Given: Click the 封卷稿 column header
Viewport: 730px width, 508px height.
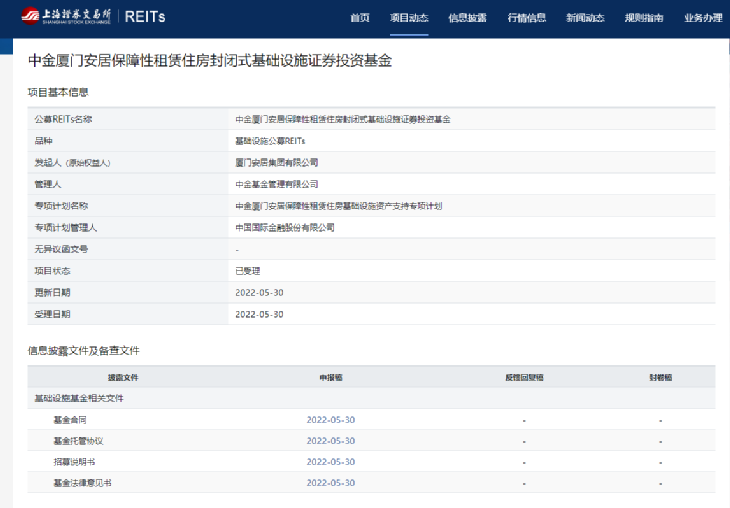Looking at the screenshot, I should point(660,377).
